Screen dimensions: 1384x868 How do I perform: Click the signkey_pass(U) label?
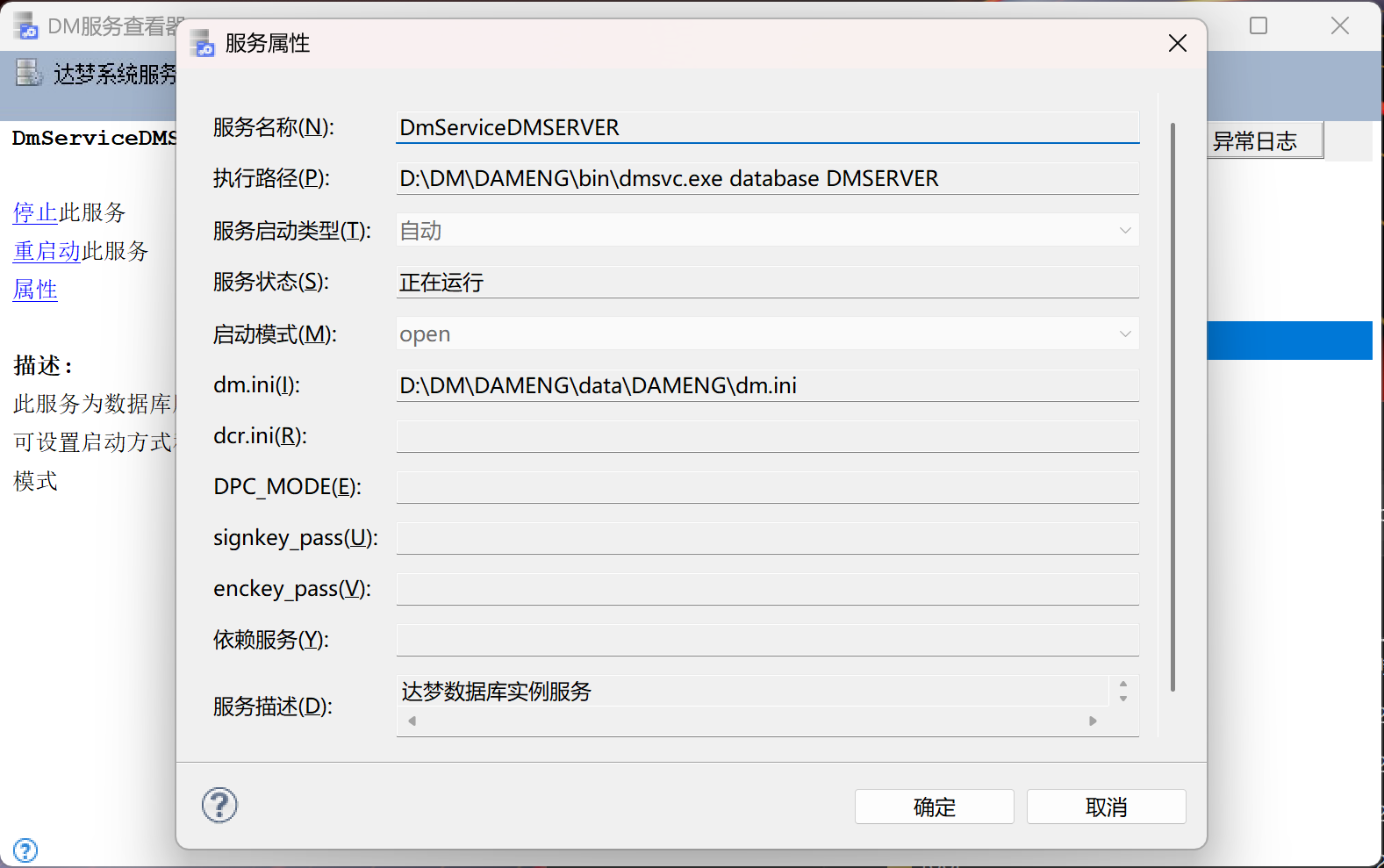pos(296,538)
